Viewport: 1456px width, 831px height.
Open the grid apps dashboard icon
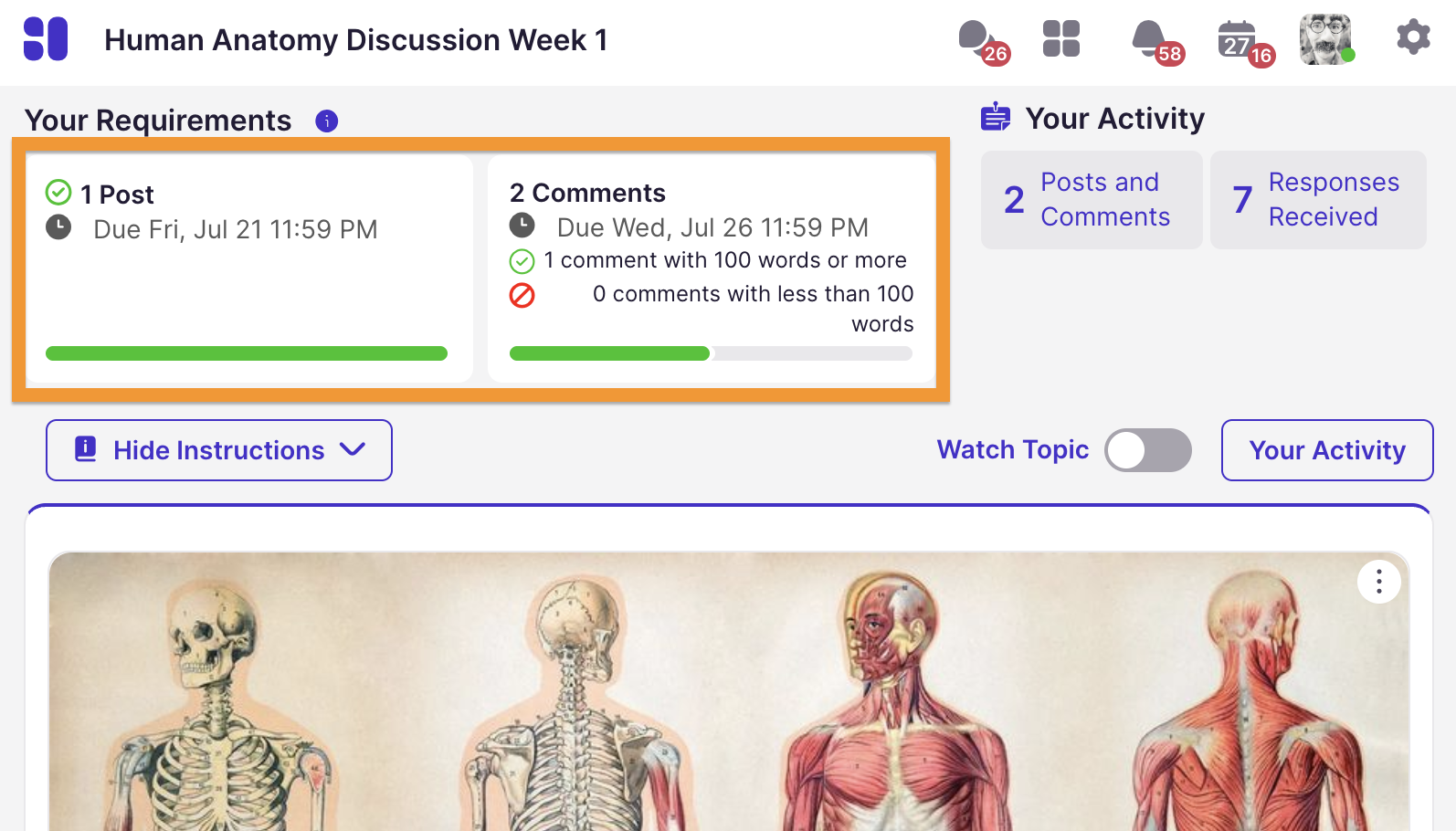coord(1061,39)
